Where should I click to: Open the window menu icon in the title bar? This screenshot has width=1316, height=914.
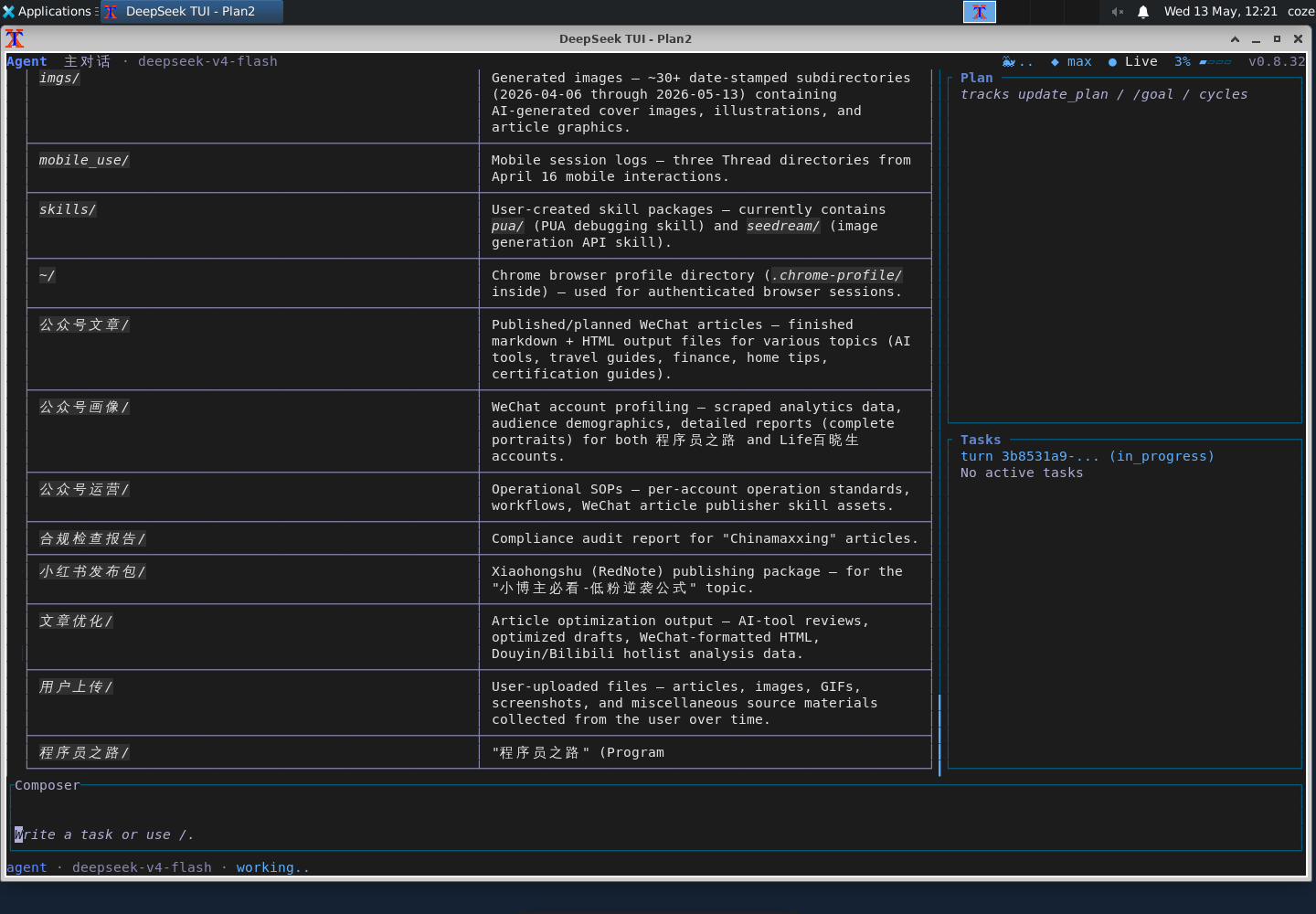(15, 38)
